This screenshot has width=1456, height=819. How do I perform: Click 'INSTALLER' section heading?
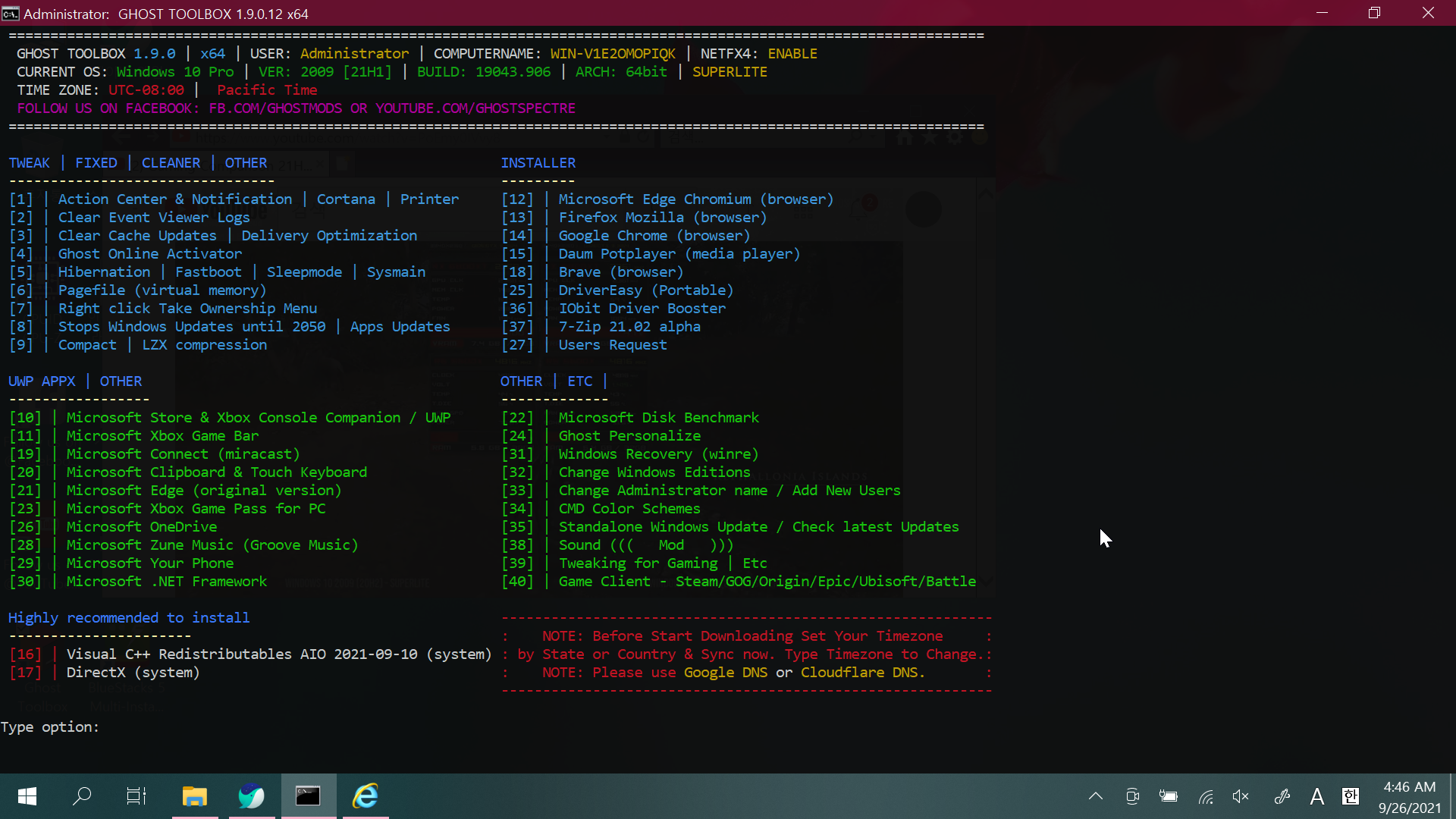click(x=538, y=163)
